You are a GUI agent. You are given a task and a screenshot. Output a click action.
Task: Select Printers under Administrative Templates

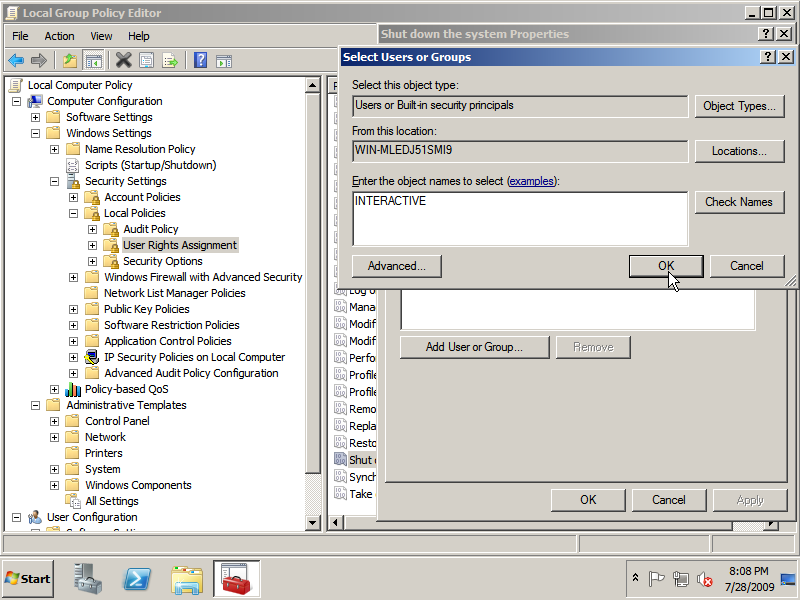coord(104,453)
